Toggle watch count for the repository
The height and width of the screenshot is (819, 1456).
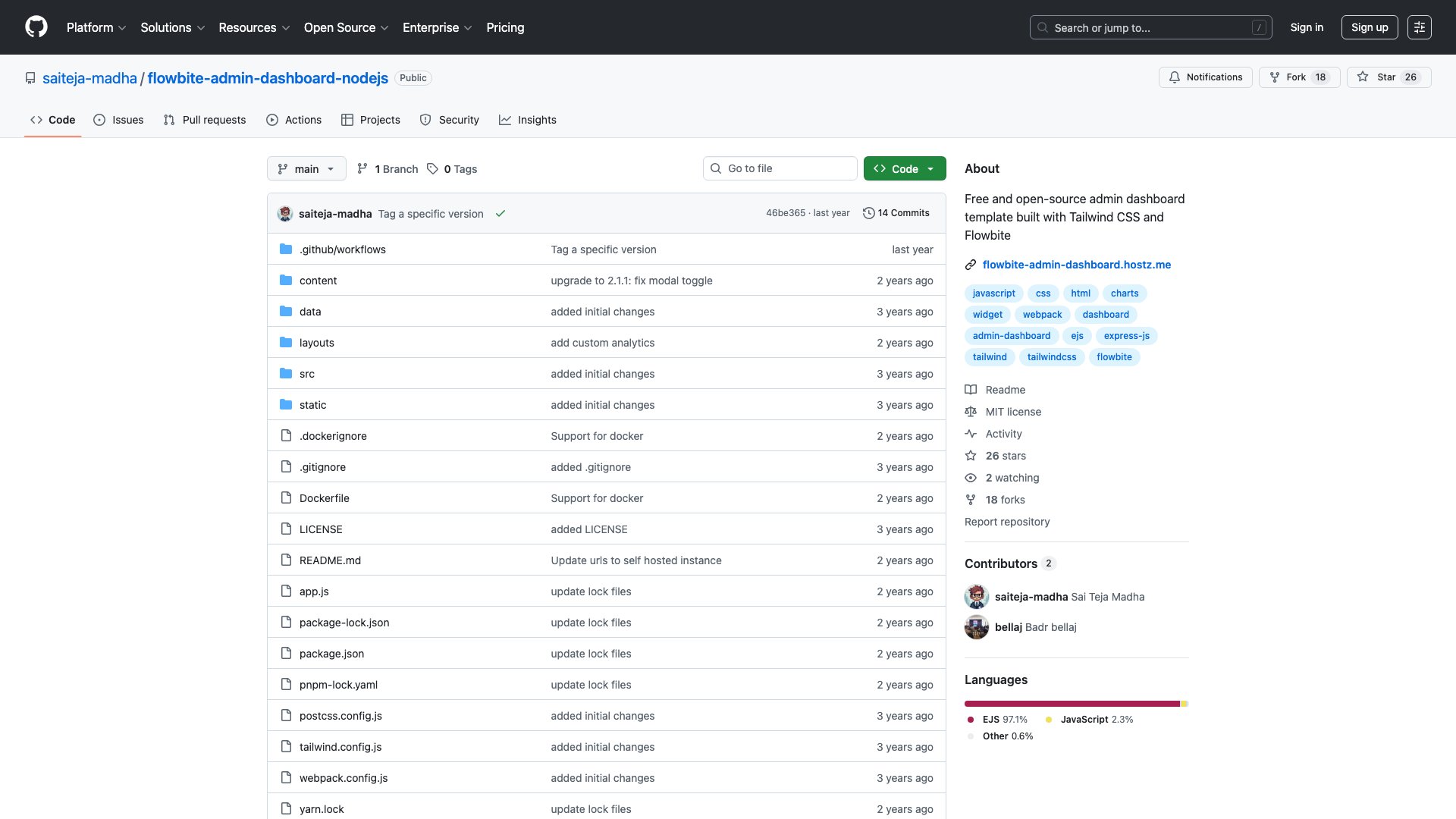click(x=1012, y=478)
